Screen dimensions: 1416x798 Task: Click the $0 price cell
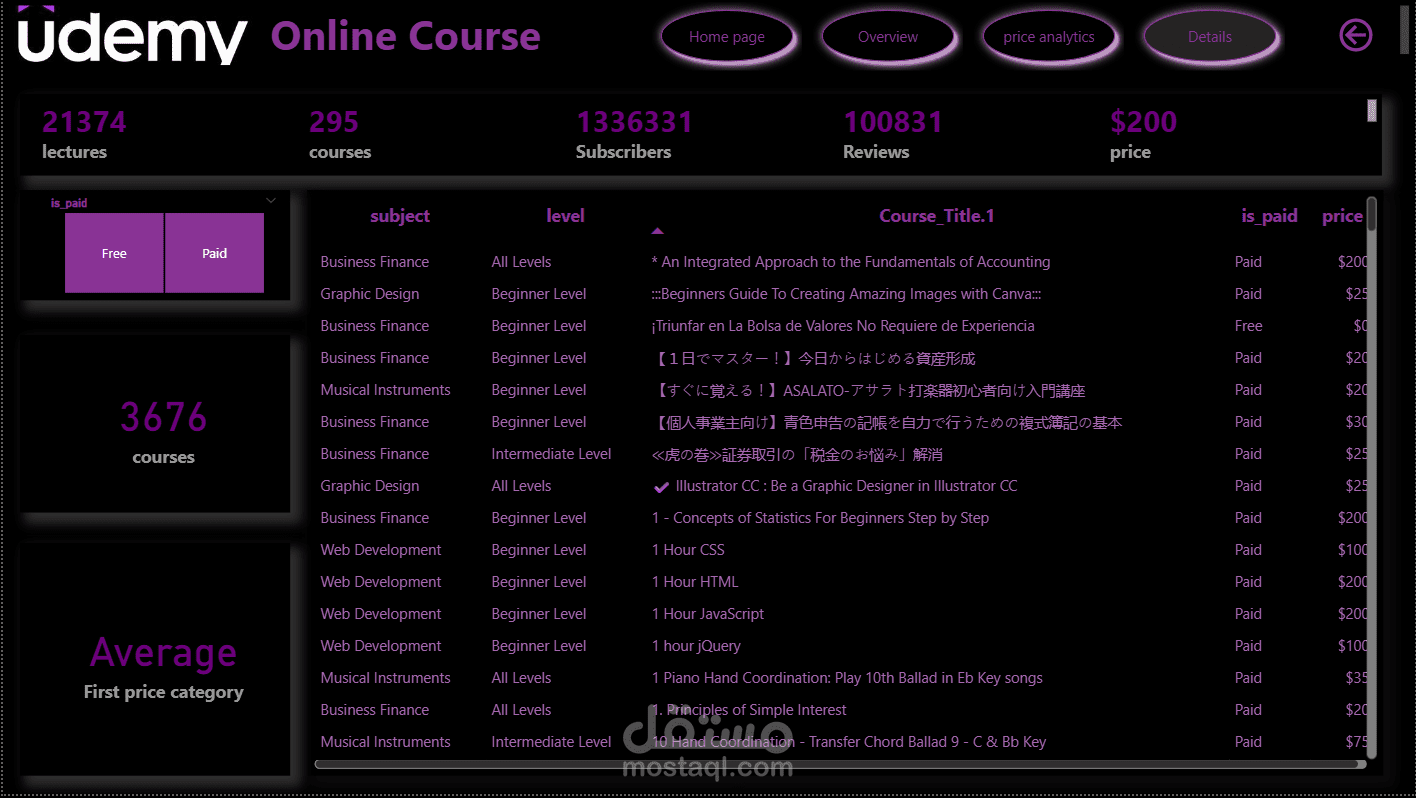[1360, 326]
